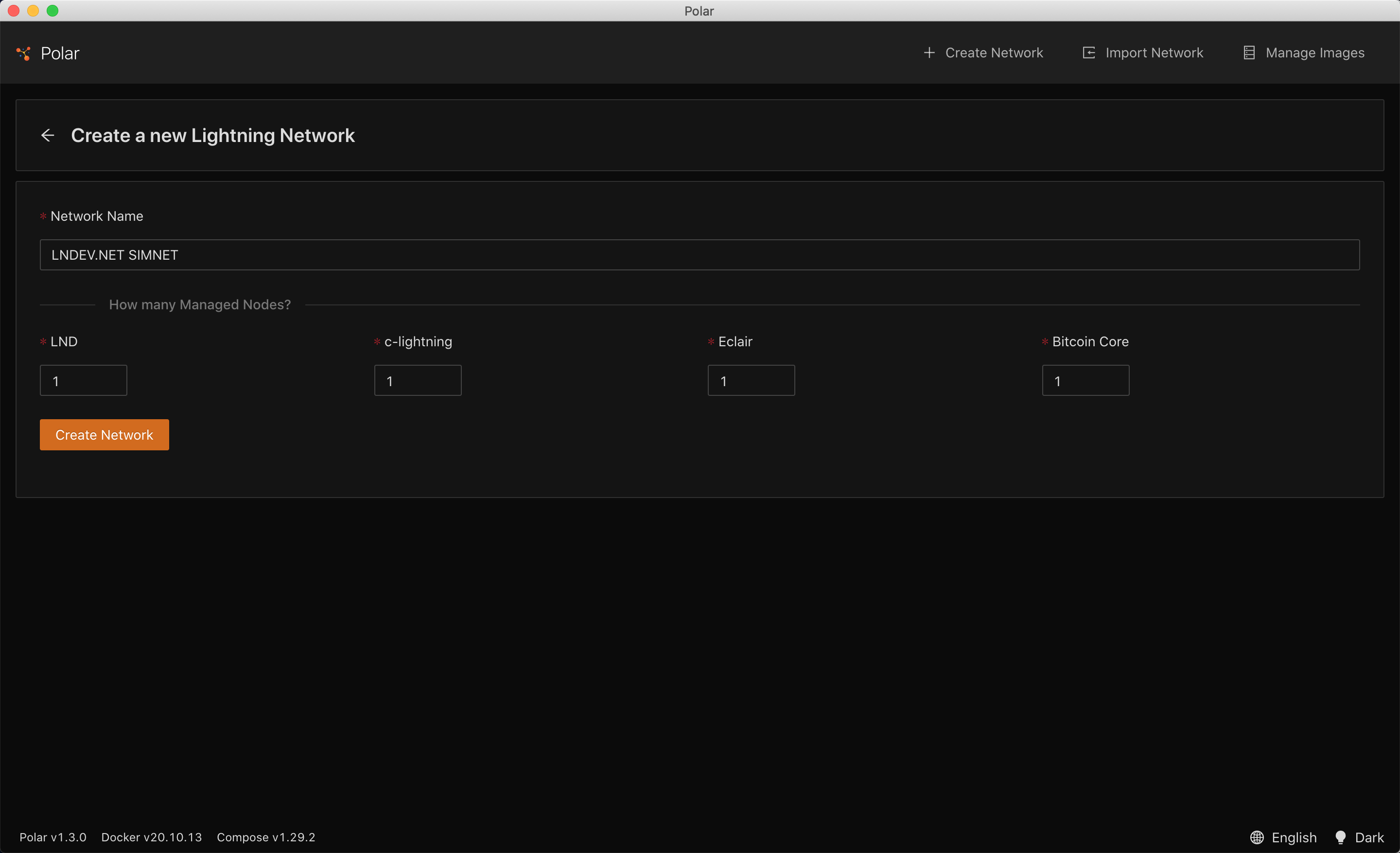Screen dimensions: 1400x853
Task: Expand the Eclair node count dropdown
Action: point(752,379)
